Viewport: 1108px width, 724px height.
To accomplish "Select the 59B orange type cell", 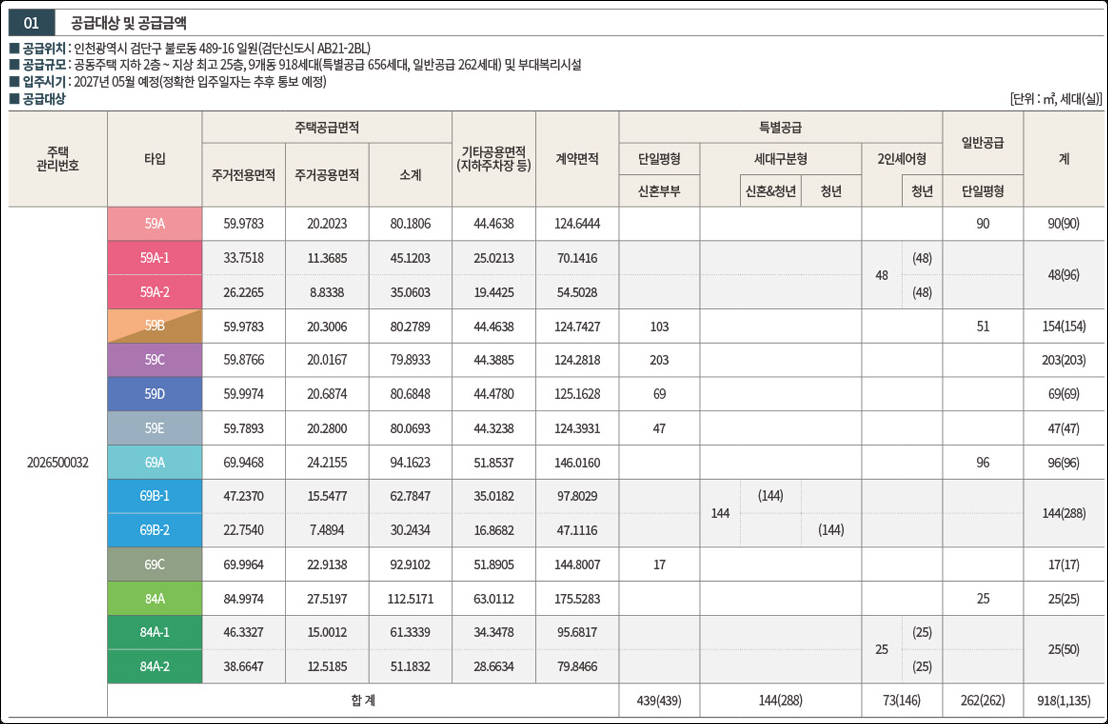I will (155, 326).
